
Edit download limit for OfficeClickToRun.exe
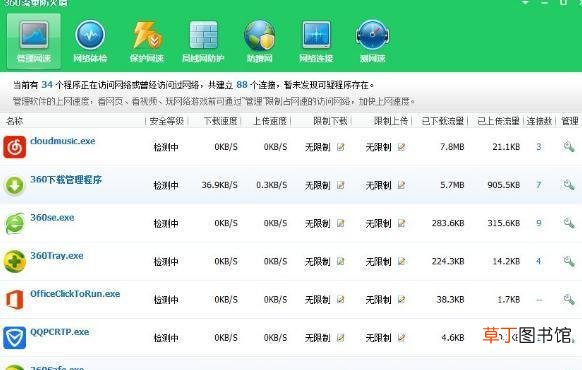click(x=340, y=299)
